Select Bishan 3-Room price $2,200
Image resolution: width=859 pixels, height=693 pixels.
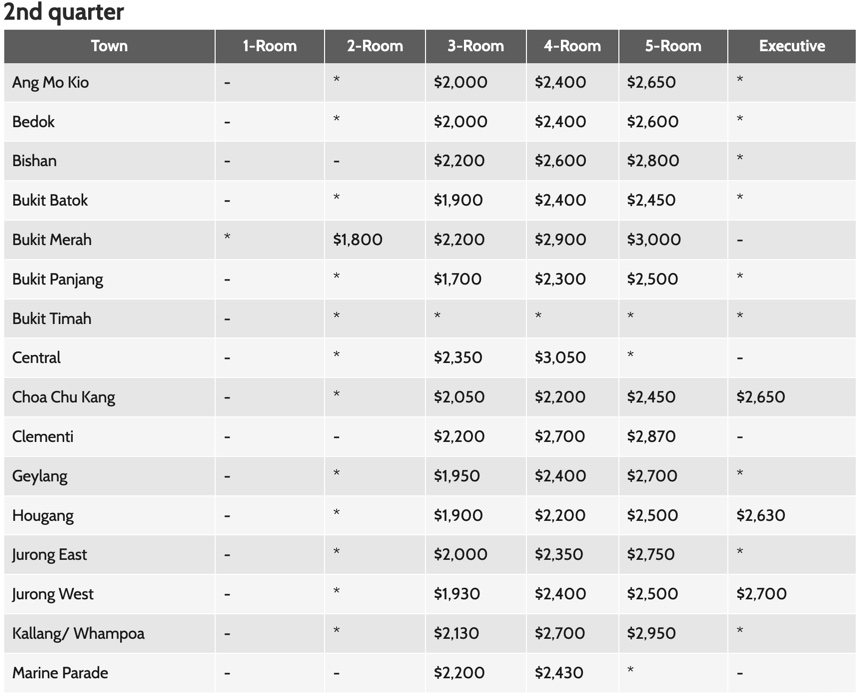[x=459, y=161]
